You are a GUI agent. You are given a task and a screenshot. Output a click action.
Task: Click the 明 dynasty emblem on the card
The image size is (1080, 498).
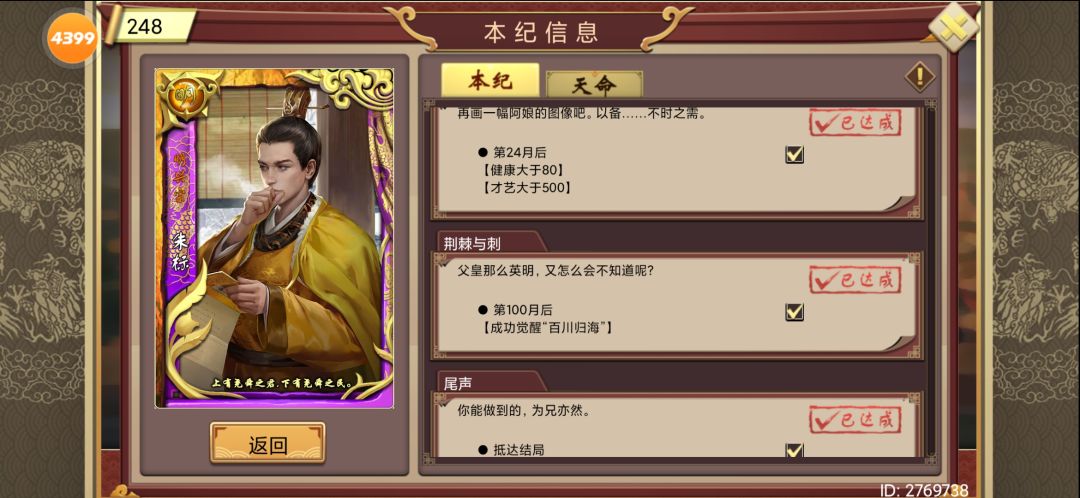[x=180, y=93]
